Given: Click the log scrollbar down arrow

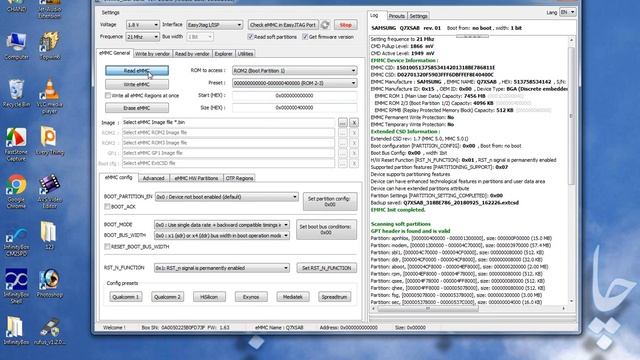Looking at the screenshot, I should point(571,301).
